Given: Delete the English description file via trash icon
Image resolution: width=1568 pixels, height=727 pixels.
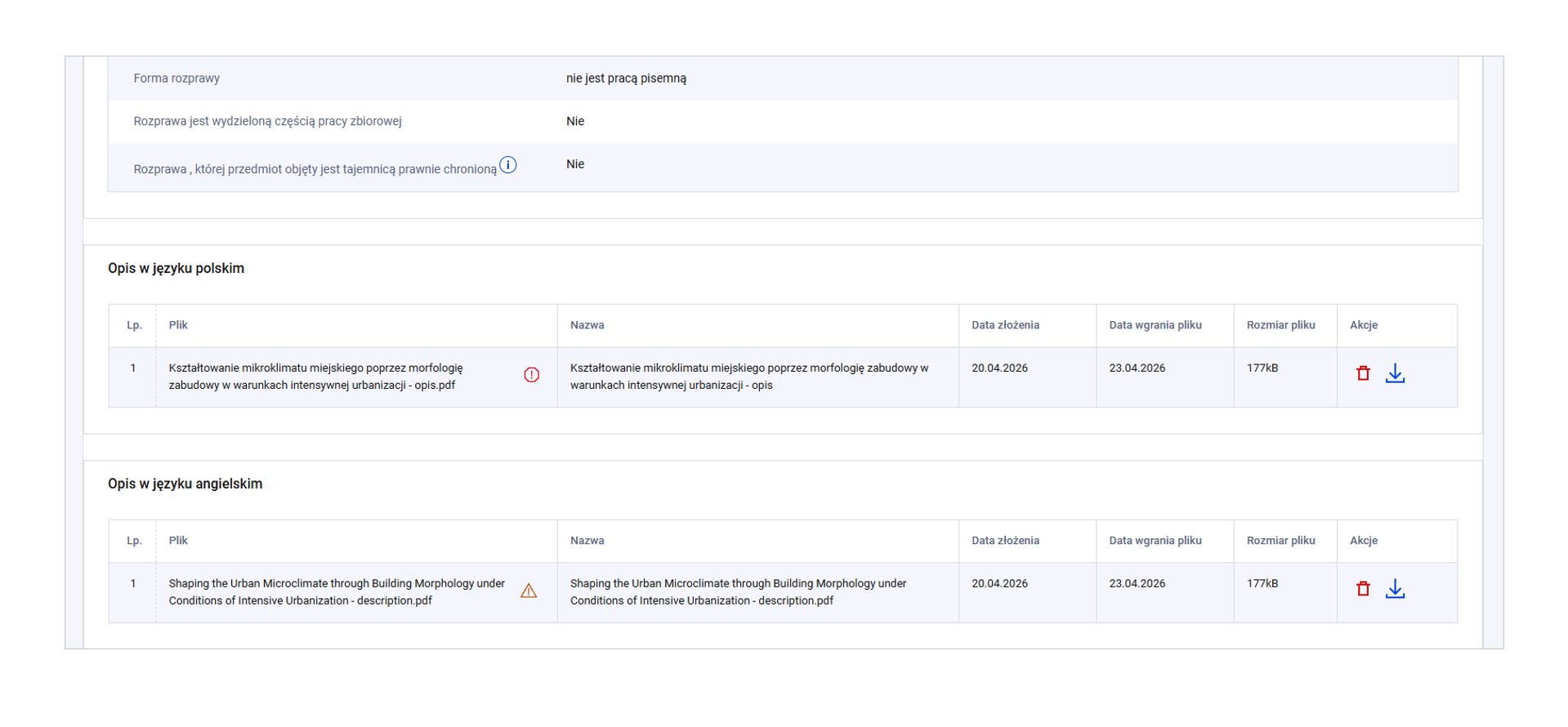Looking at the screenshot, I should coord(1362,589).
